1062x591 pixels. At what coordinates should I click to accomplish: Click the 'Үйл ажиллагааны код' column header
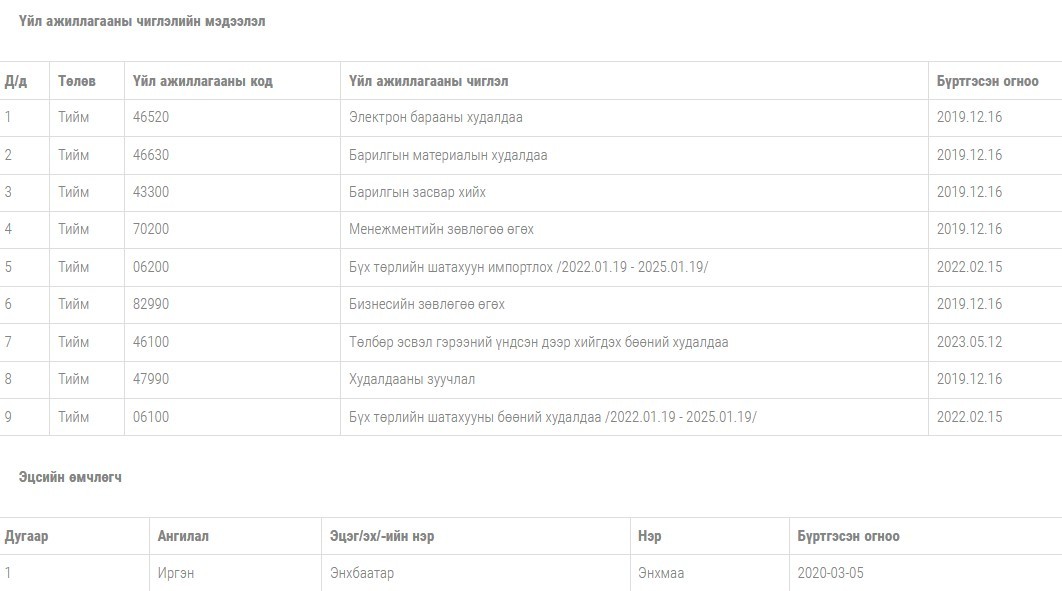pos(202,81)
